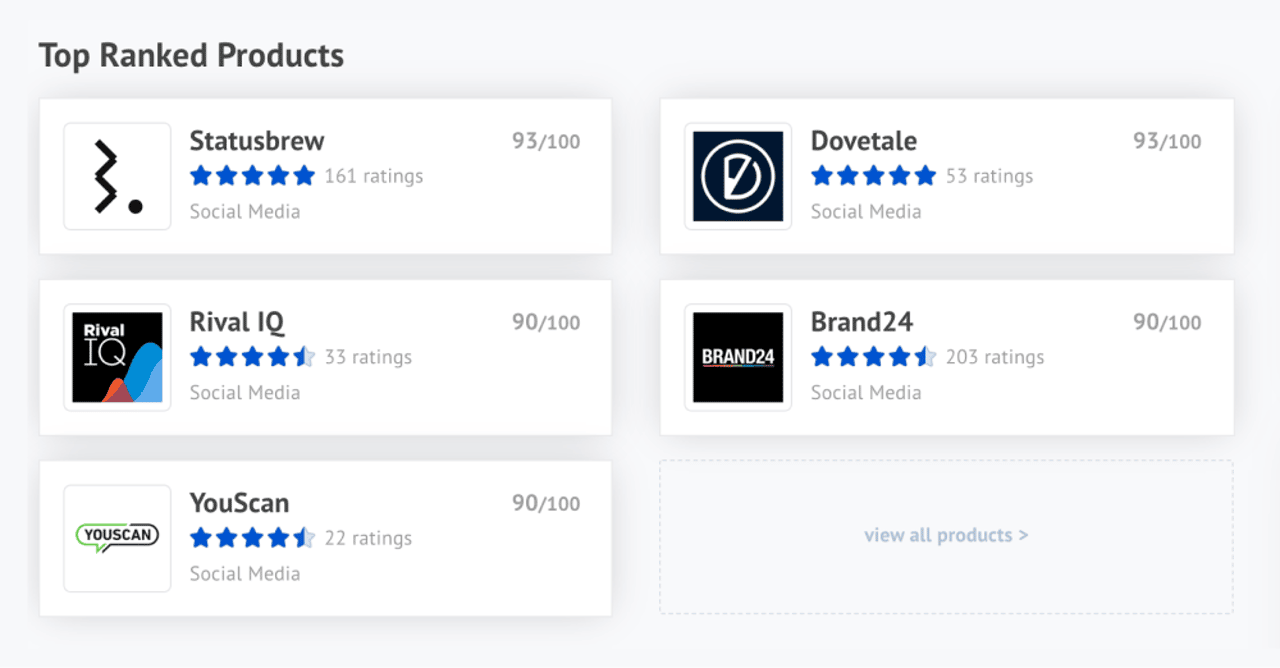This screenshot has height=668, width=1280.
Task: Click Dovetale's 53 ratings text
Action: tap(989, 176)
